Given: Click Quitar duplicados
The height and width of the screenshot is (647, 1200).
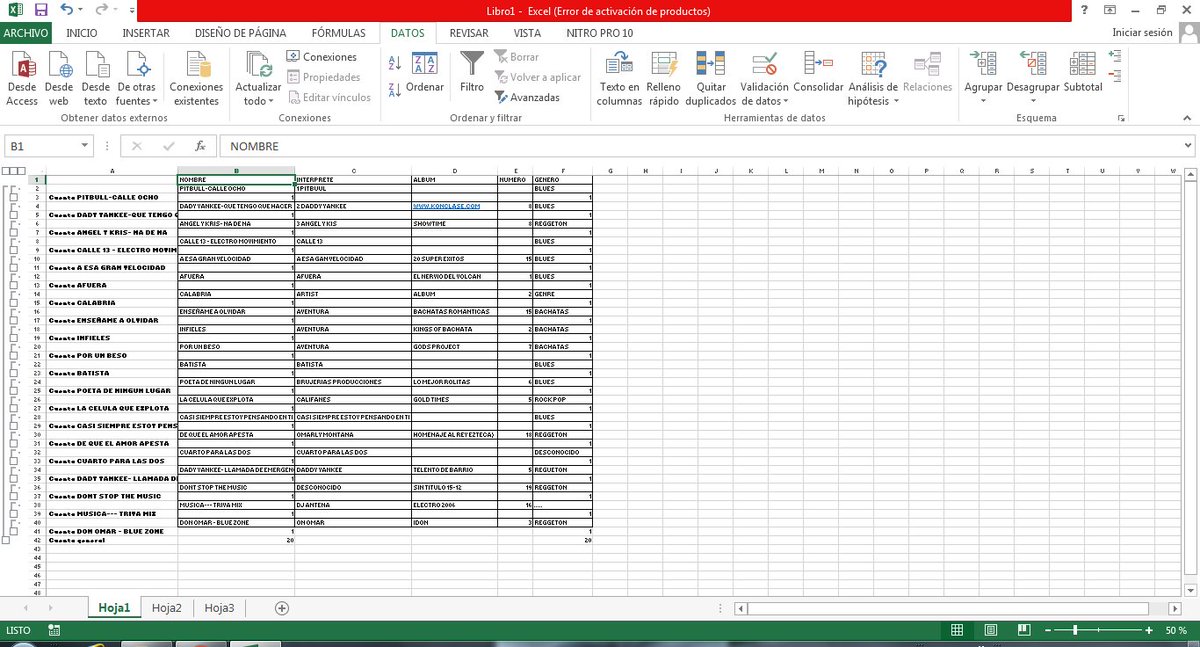Looking at the screenshot, I should click(x=711, y=79).
